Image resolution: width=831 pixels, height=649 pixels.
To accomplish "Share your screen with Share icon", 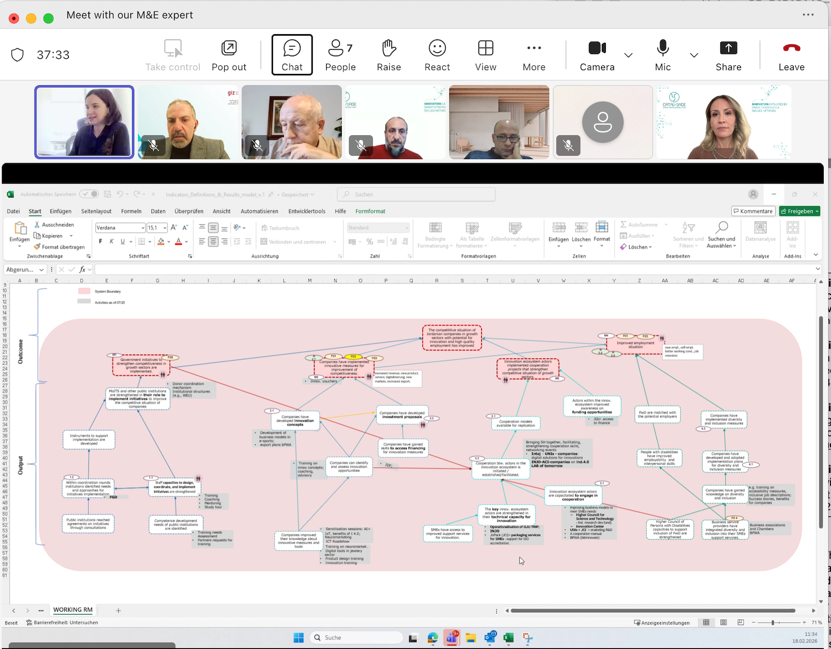I will pyautogui.click(x=728, y=55).
